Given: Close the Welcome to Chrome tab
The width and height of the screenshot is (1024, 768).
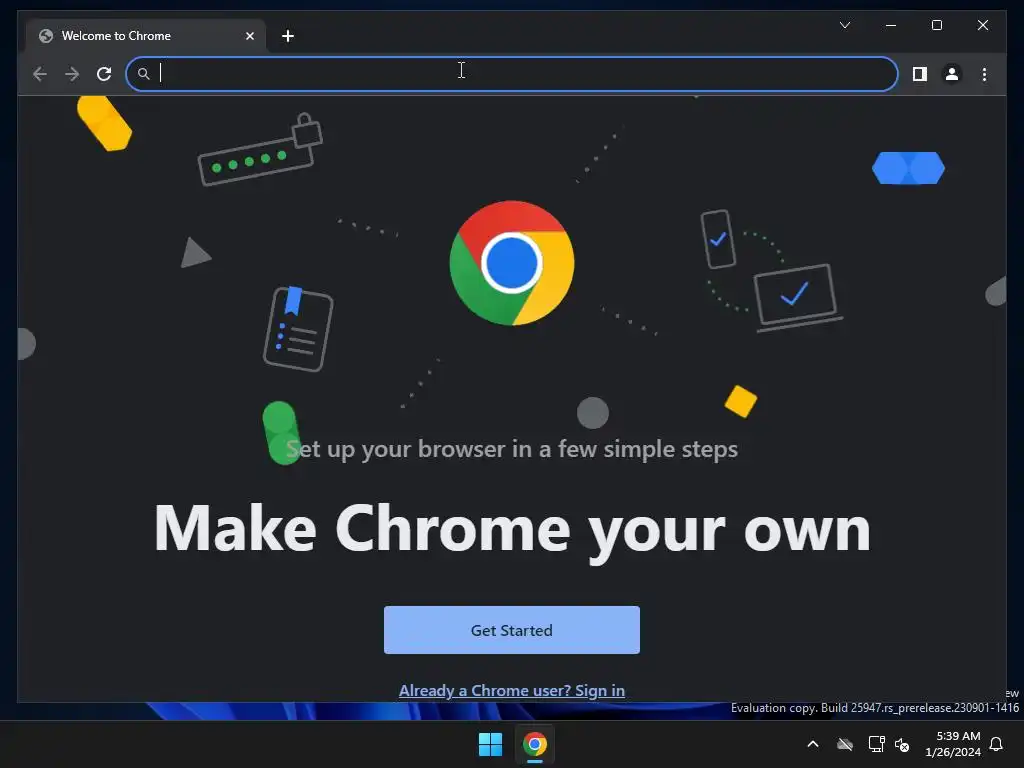Looking at the screenshot, I should [249, 36].
